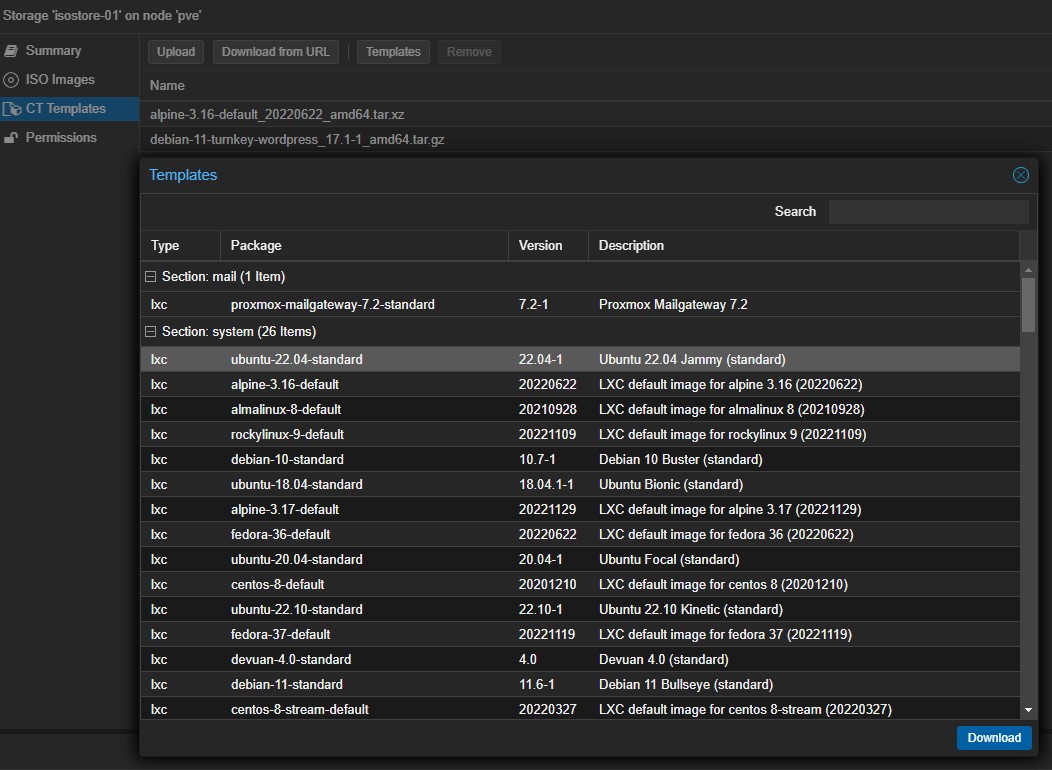Click the Summary book icon in sidebar

(11, 51)
